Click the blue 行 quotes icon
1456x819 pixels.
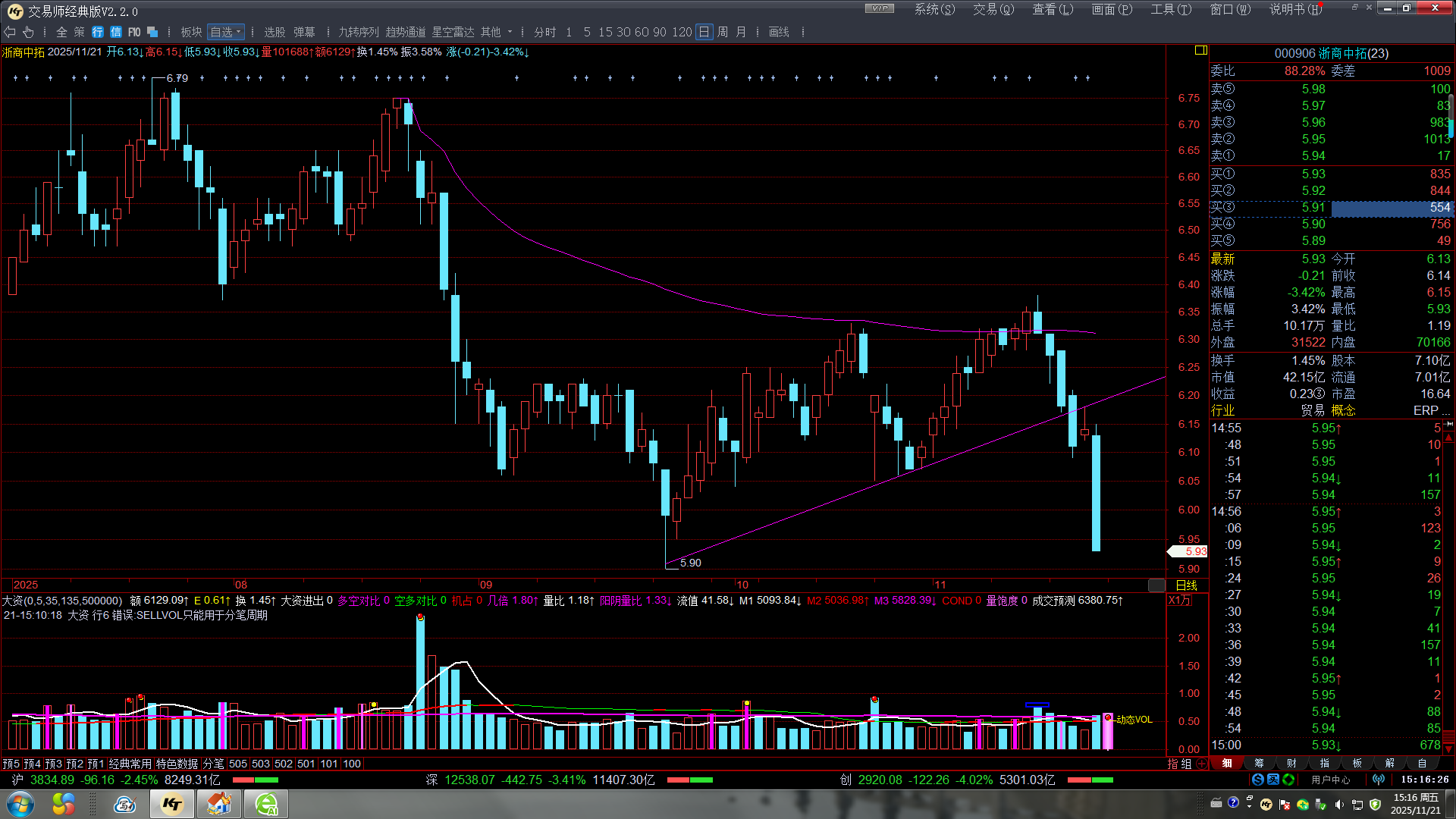point(98,32)
